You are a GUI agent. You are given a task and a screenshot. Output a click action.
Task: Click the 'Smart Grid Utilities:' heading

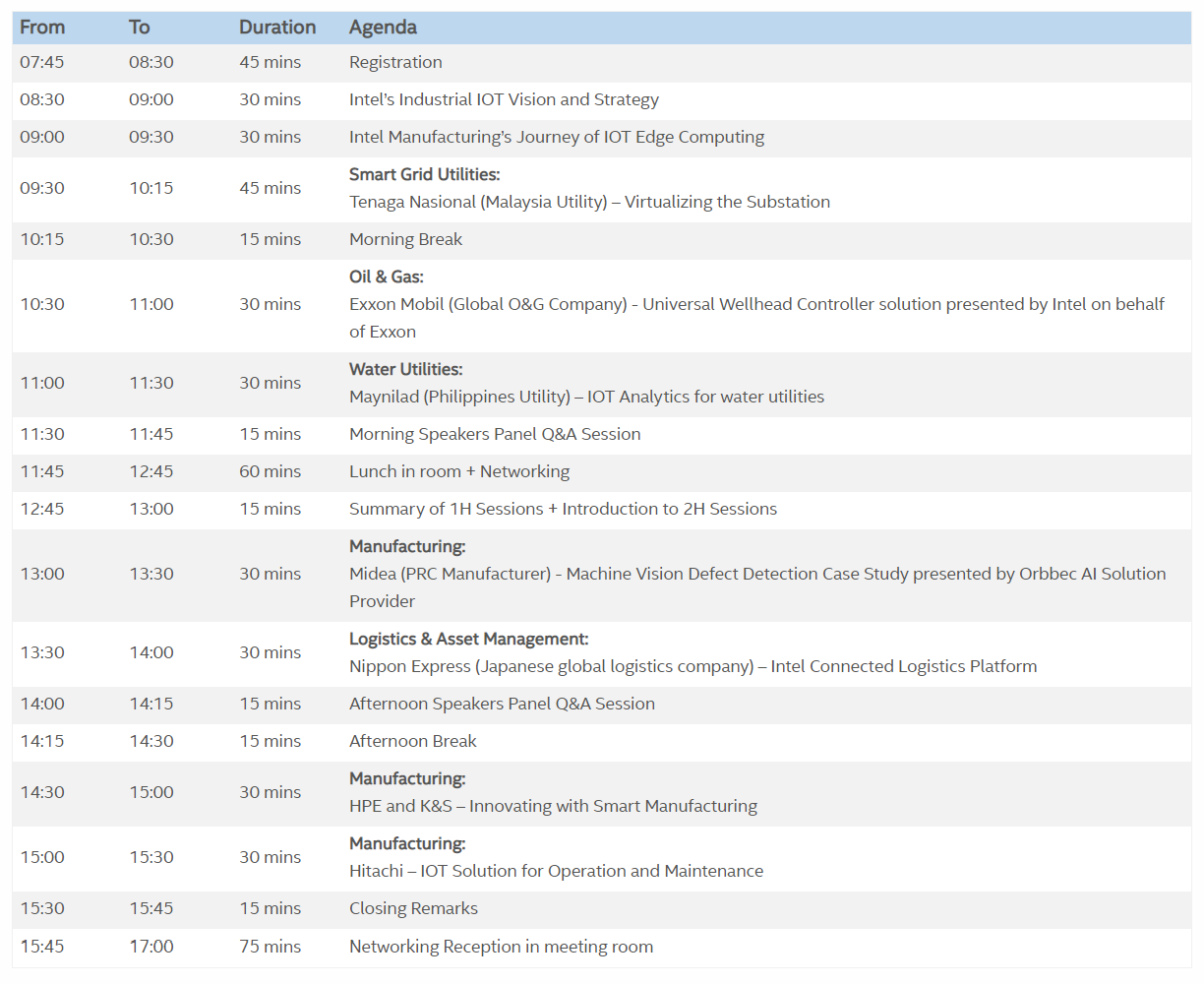coord(425,174)
